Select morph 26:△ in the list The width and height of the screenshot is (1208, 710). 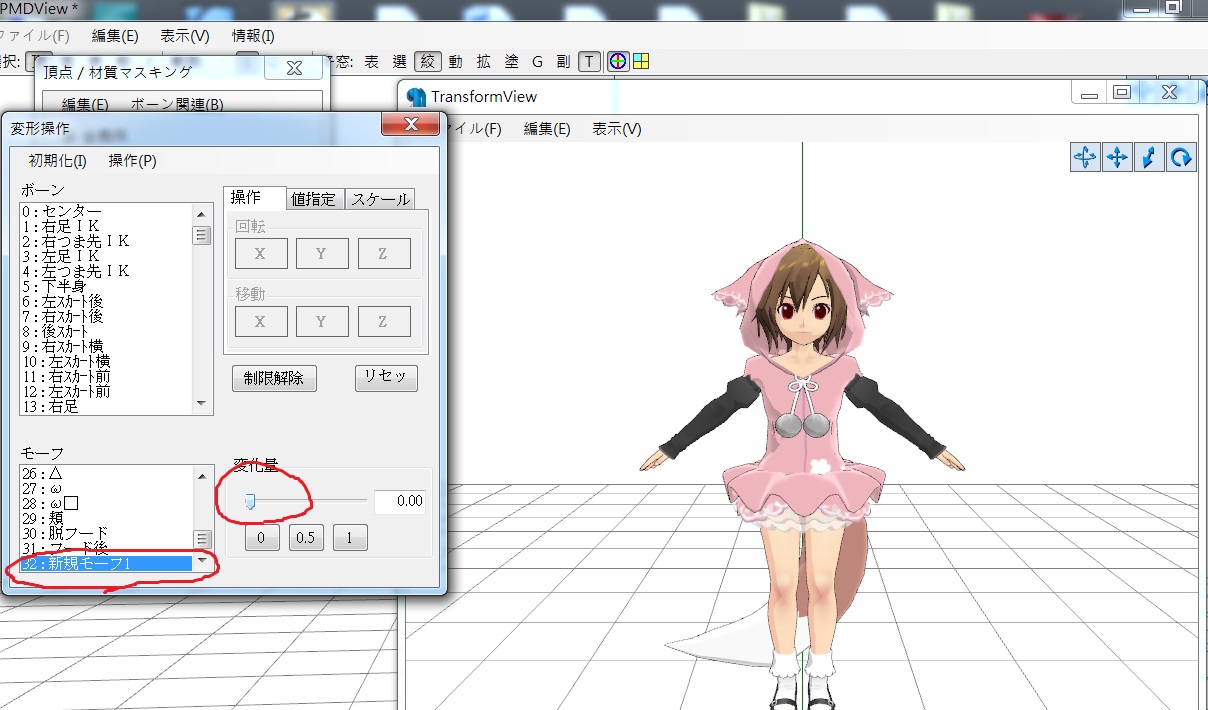point(105,473)
